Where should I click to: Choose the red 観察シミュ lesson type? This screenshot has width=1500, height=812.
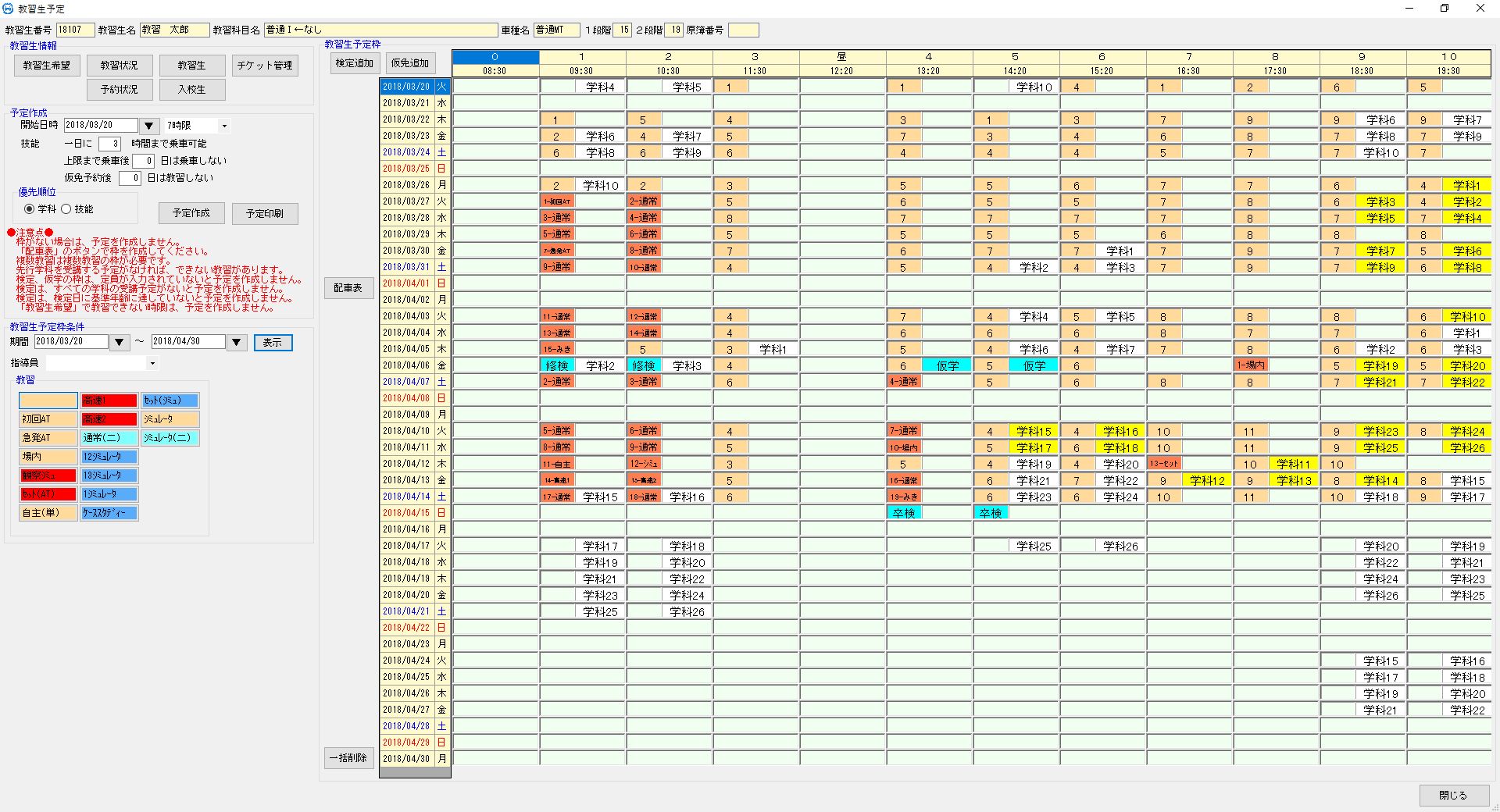(48, 475)
